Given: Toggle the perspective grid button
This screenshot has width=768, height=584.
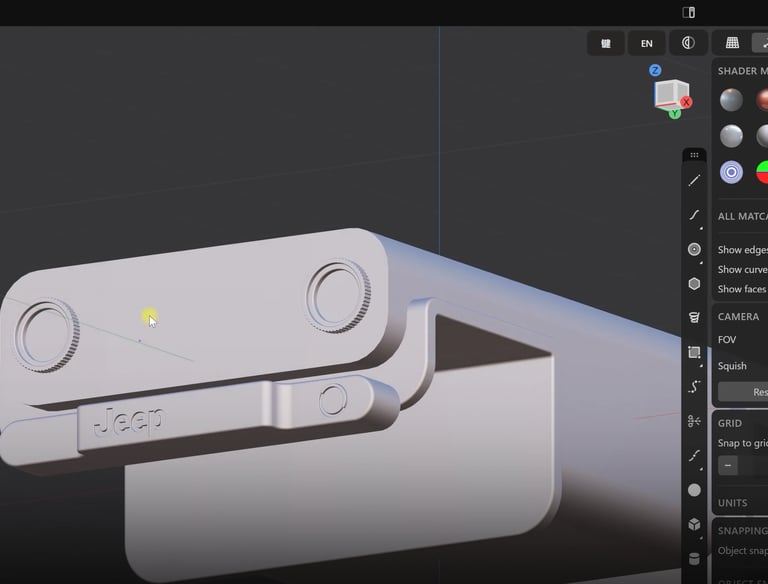Looking at the screenshot, I should click(x=732, y=43).
